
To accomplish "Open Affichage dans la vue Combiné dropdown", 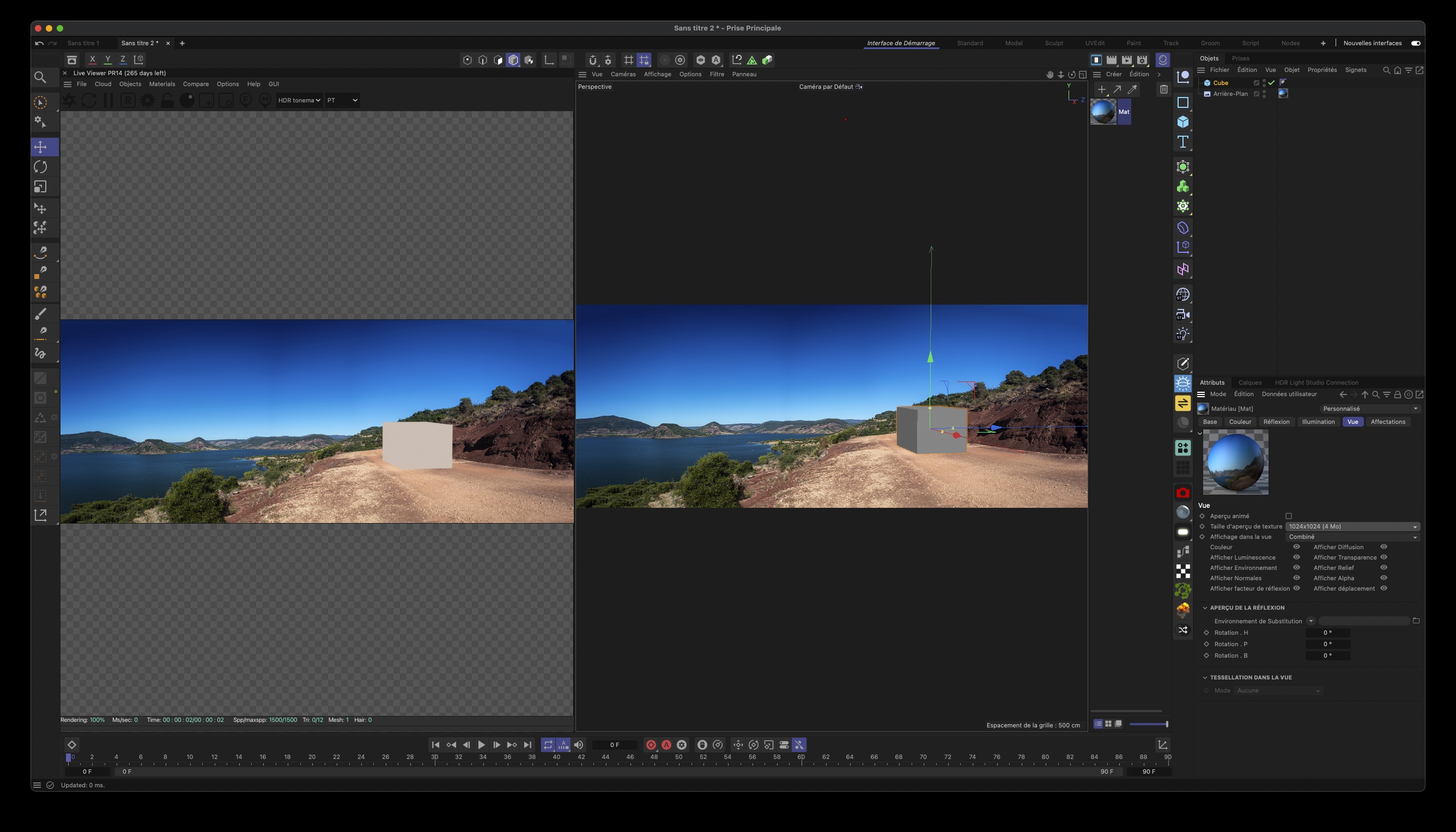I will click(1352, 537).
